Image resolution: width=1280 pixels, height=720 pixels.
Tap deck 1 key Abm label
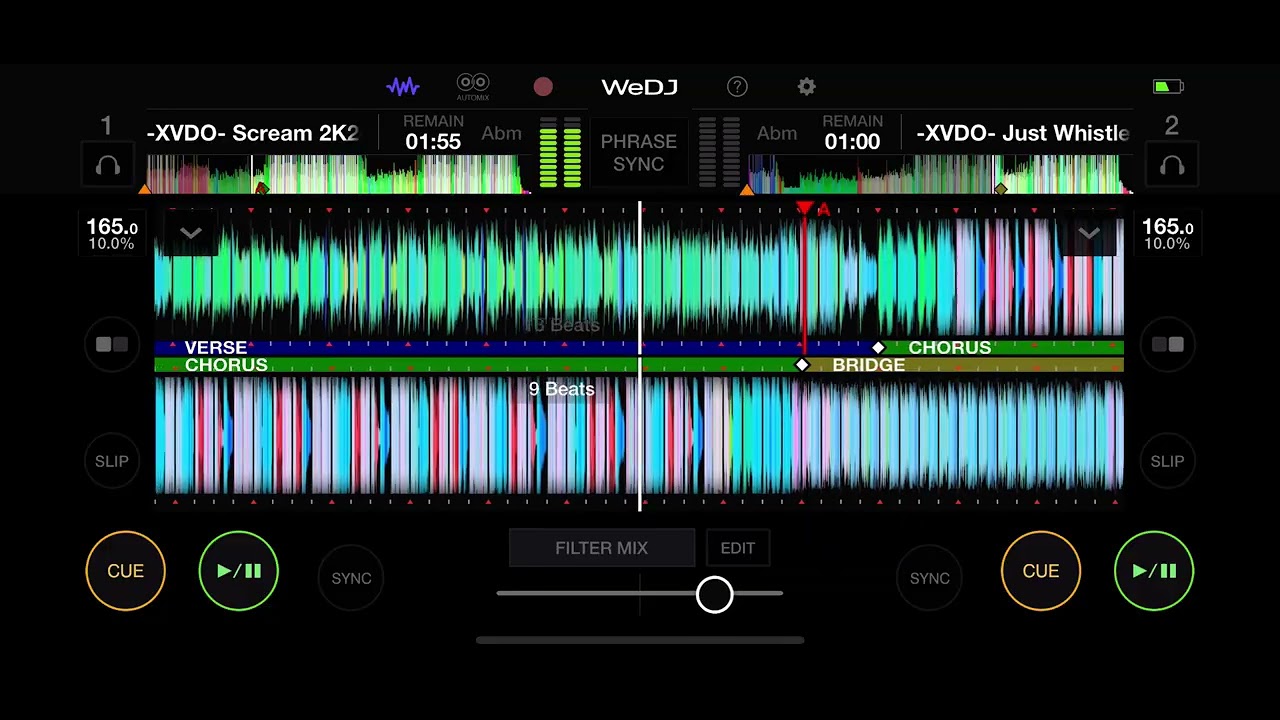point(501,133)
